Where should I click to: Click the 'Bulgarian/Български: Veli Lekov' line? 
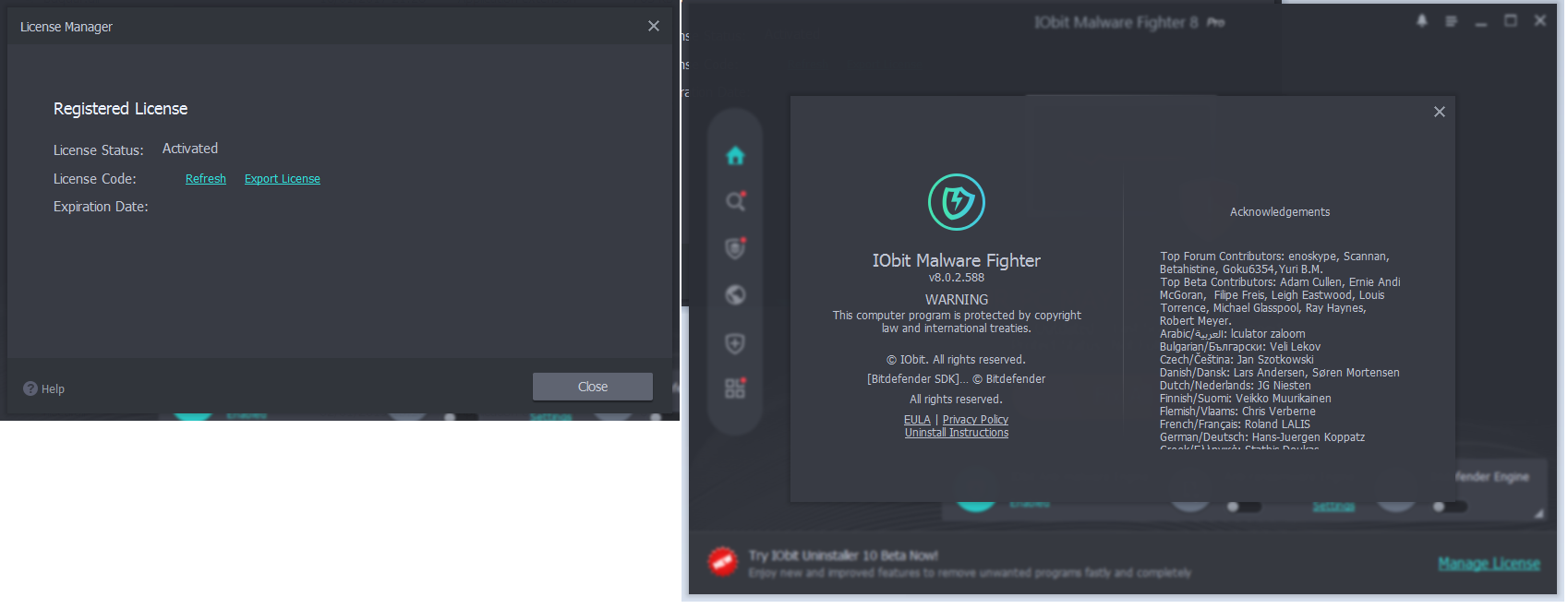[x=1240, y=347]
